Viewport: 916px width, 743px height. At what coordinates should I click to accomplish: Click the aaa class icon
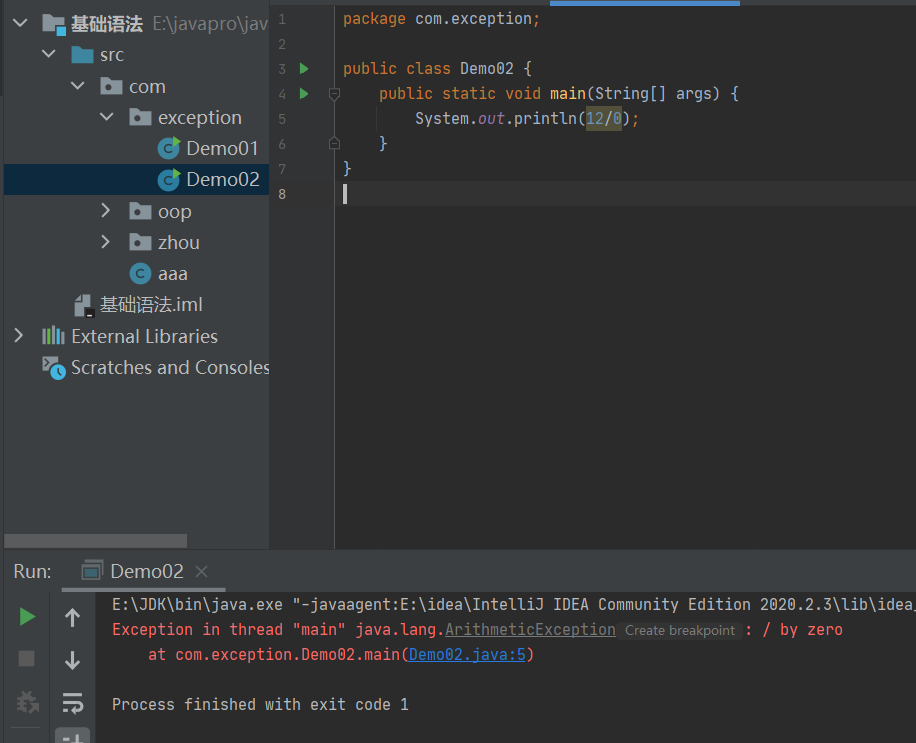[x=140, y=273]
